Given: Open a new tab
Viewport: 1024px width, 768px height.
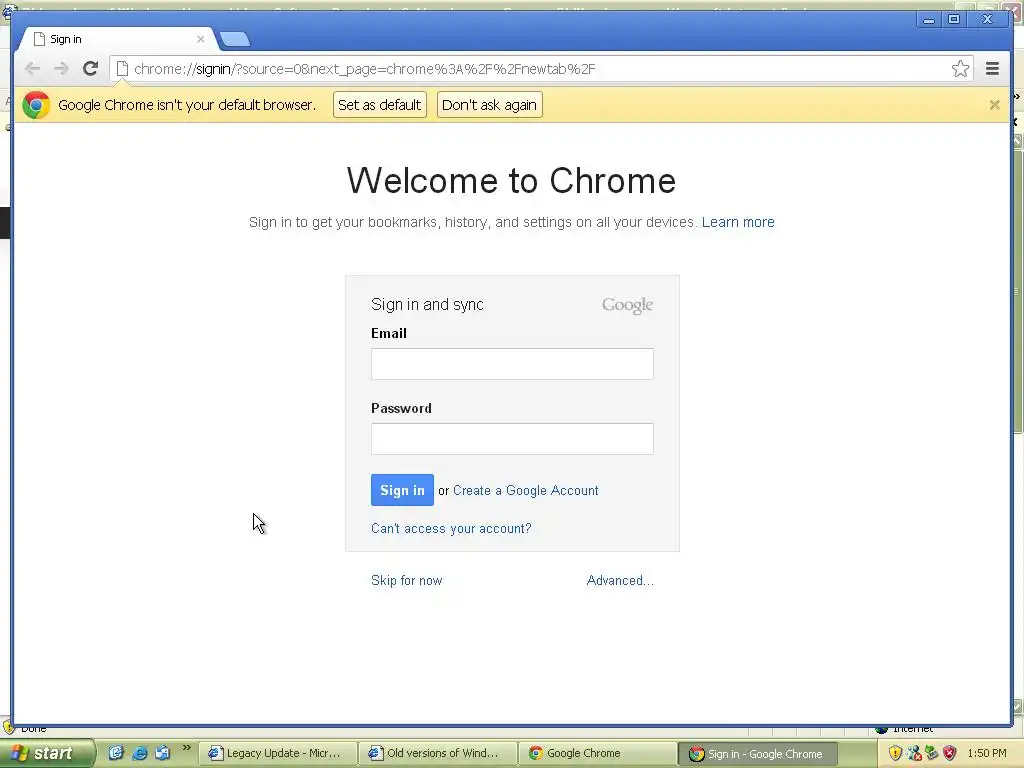Looking at the screenshot, I should pos(234,39).
